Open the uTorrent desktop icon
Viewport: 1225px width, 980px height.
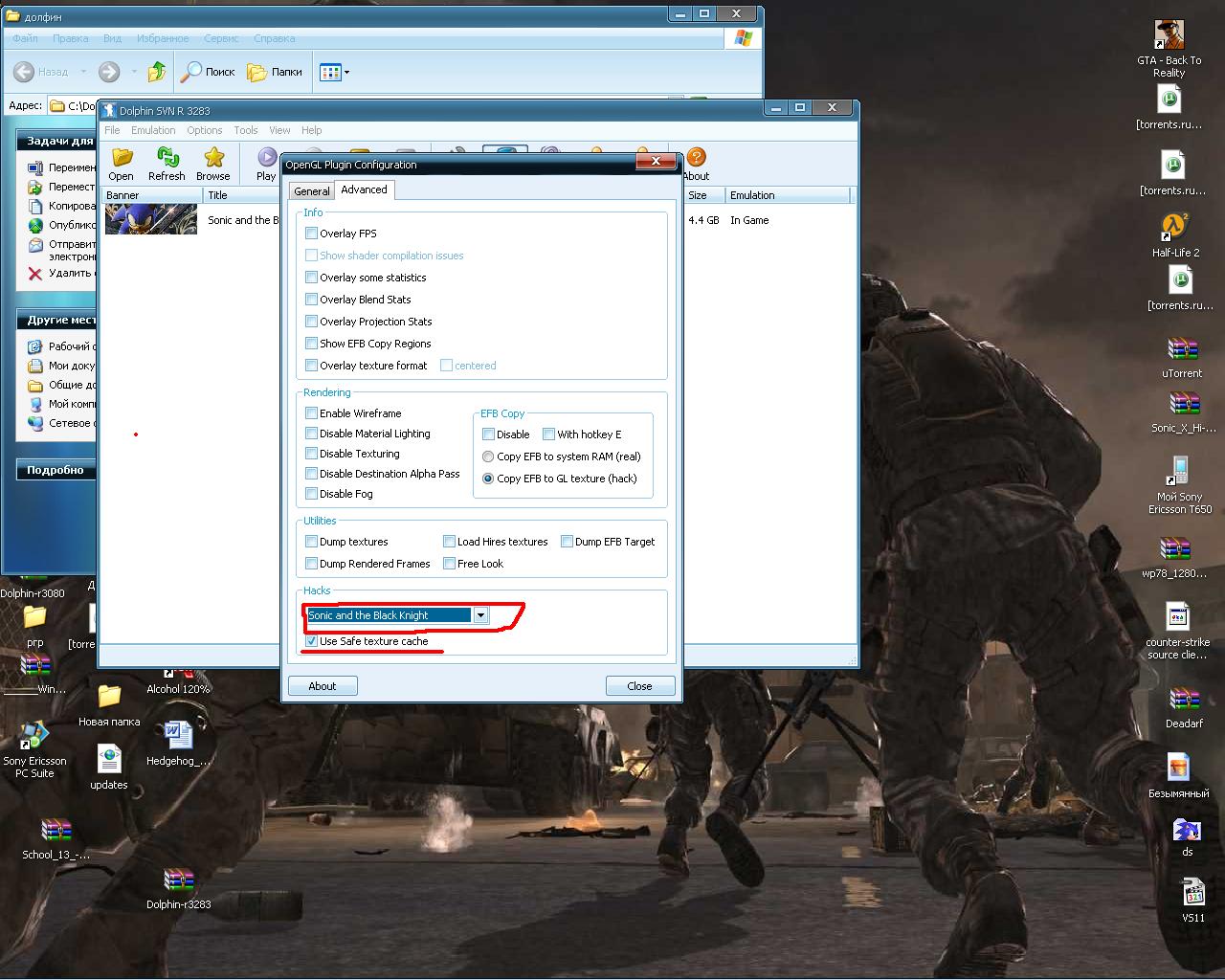(x=1182, y=350)
